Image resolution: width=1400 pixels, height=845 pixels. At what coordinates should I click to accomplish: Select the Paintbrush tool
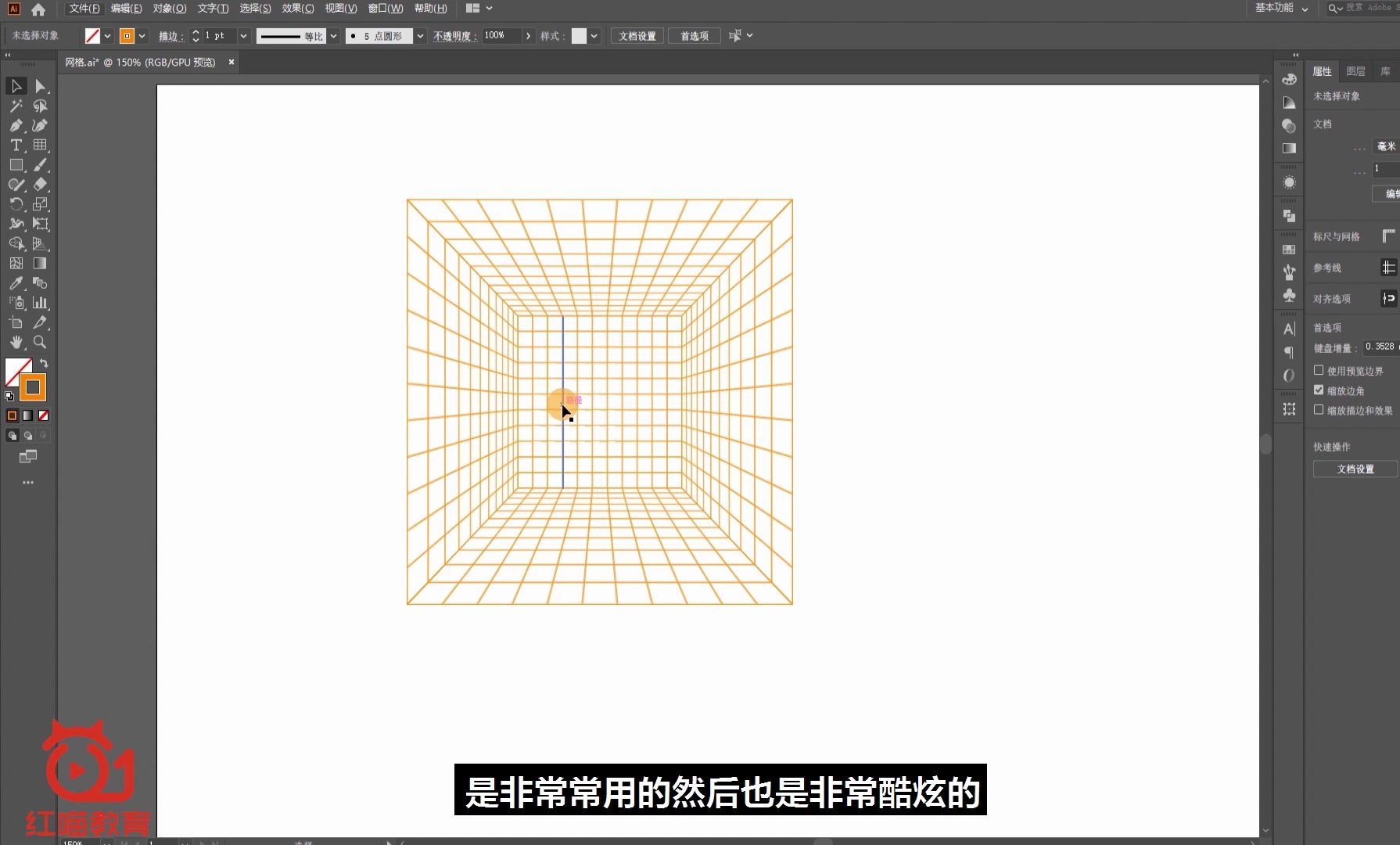coord(40,165)
